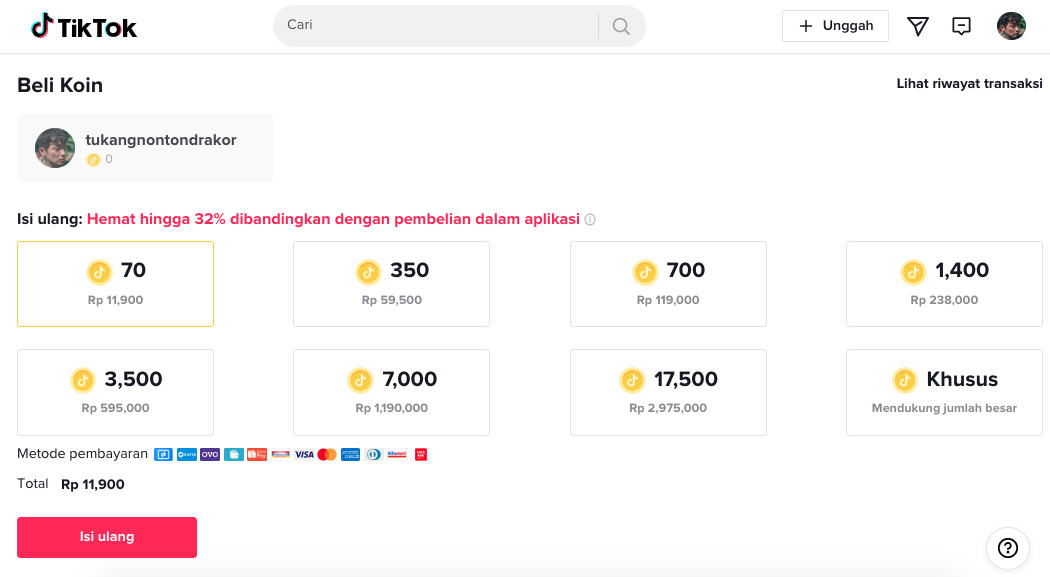1050x577 pixels.
Task: Click the Visa payment icon
Action: (x=304, y=454)
